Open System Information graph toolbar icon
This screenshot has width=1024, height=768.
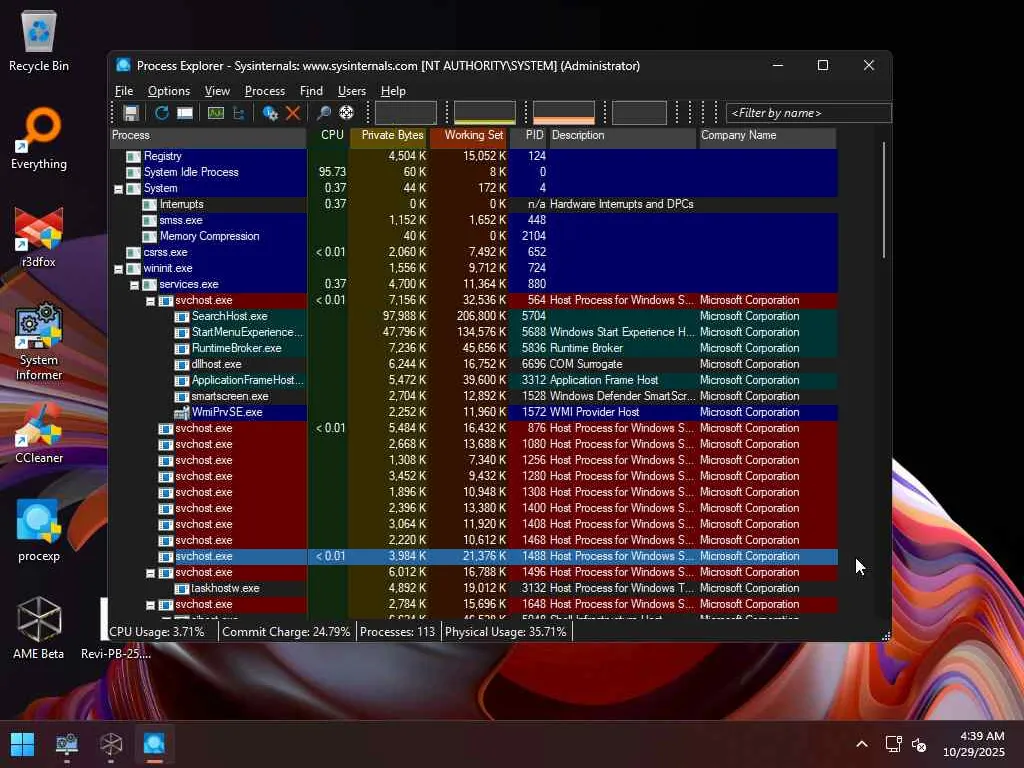coord(216,113)
